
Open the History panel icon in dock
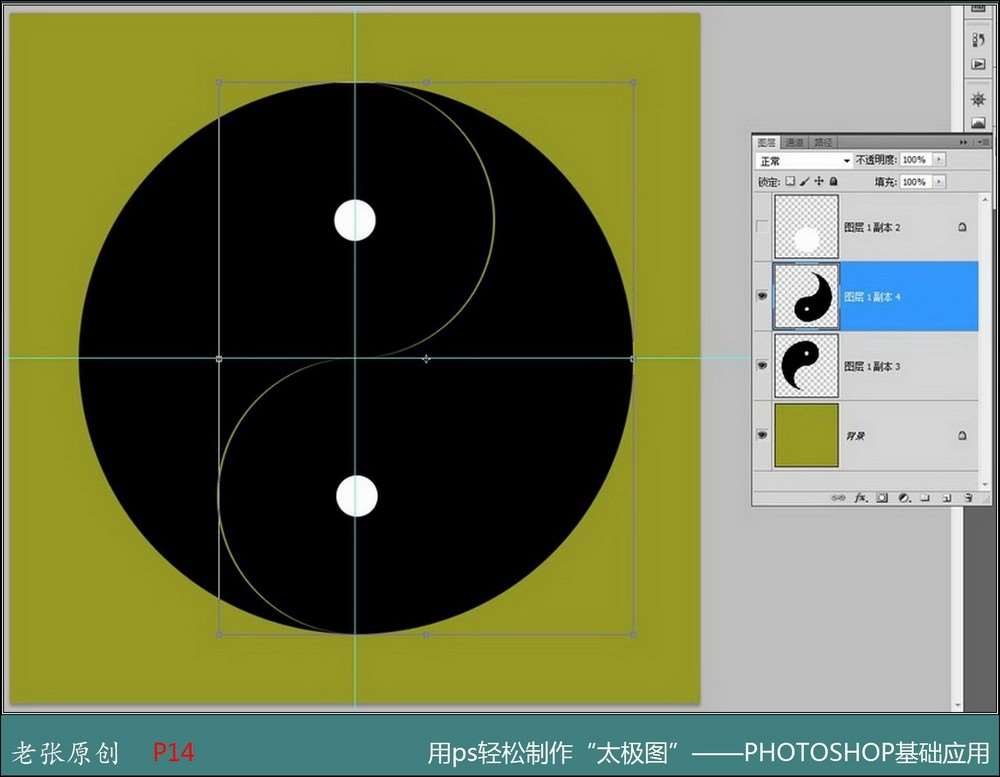pyautogui.click(x=979, y=40)
